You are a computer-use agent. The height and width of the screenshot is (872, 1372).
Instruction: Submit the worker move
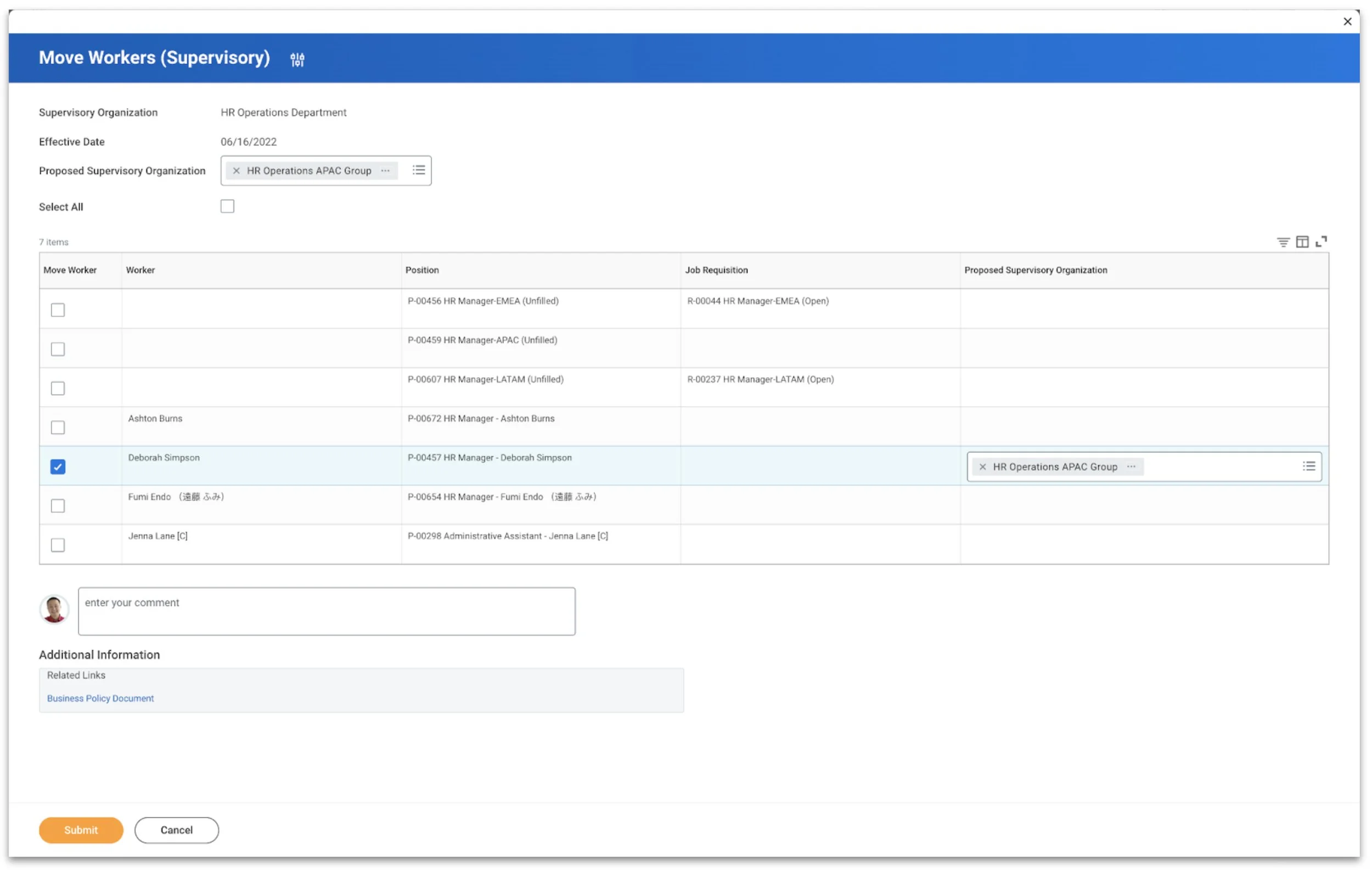pos(81,830)
